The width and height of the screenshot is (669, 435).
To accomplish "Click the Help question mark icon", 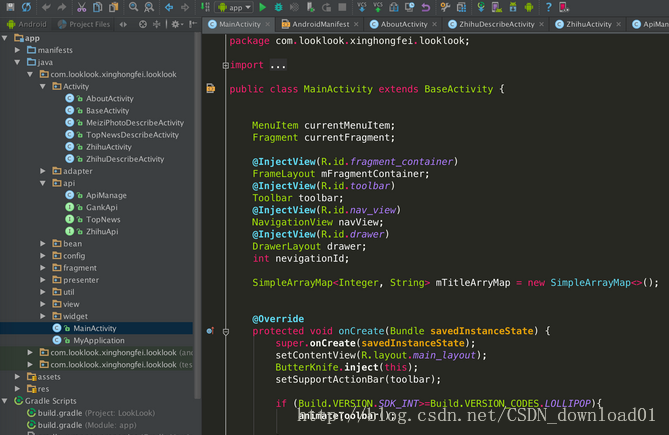I will [549, 7].
